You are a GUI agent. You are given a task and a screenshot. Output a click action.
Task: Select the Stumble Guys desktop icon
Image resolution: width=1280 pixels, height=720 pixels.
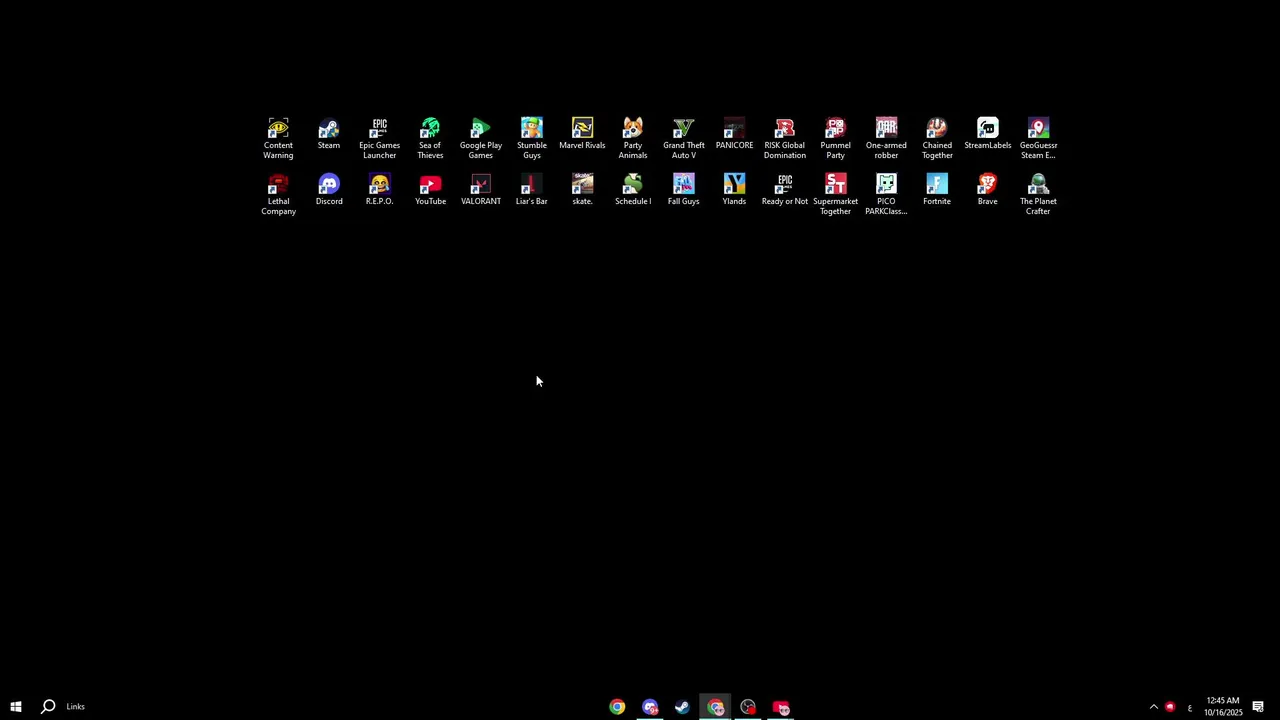coord(532,138)
